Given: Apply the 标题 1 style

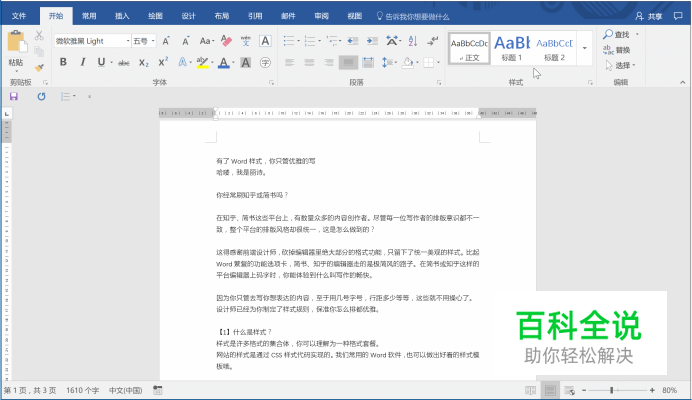Looking at the screenshot, I should point(512,49).
